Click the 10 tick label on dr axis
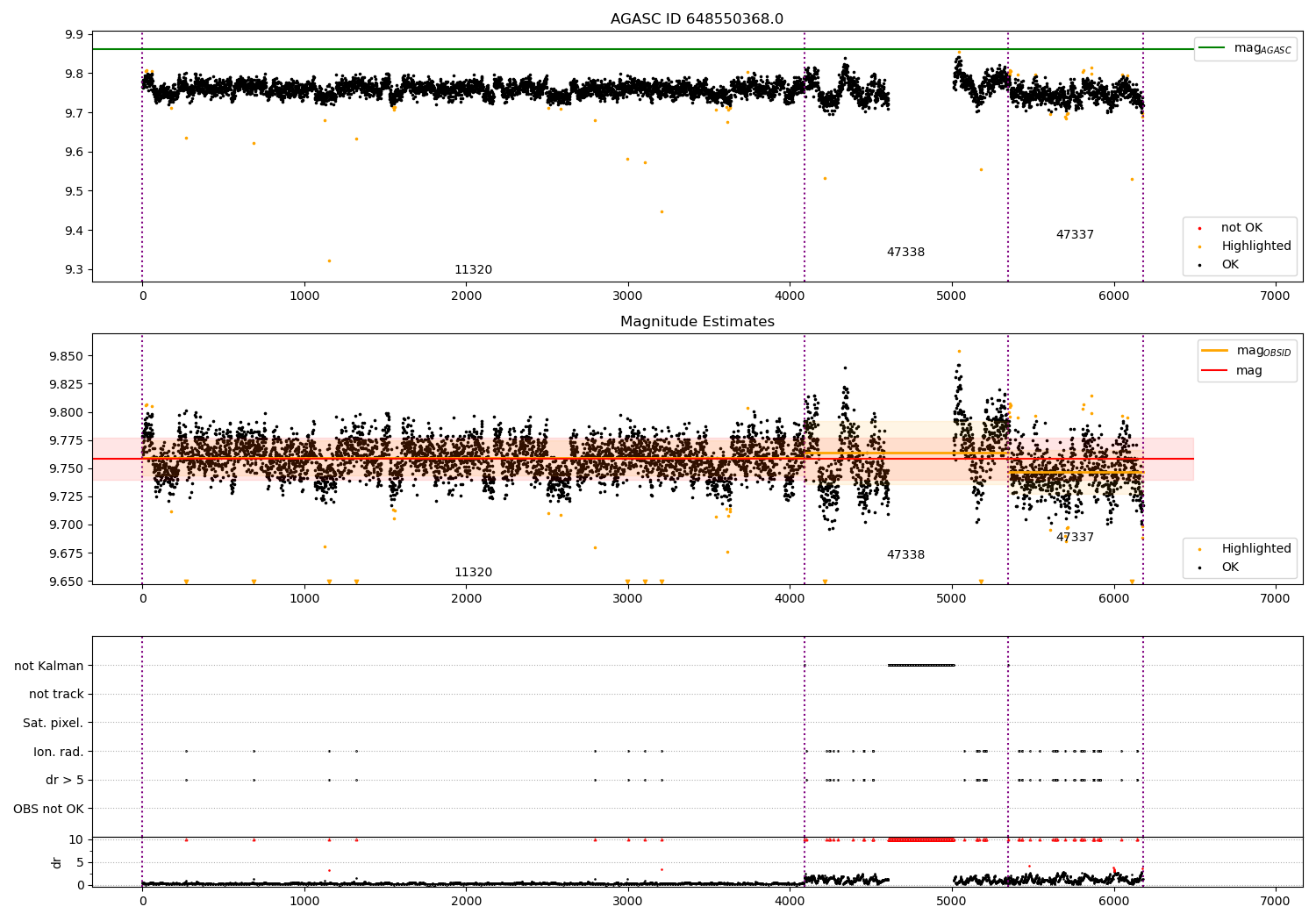The image size is (1316, 921). (76, 839)
